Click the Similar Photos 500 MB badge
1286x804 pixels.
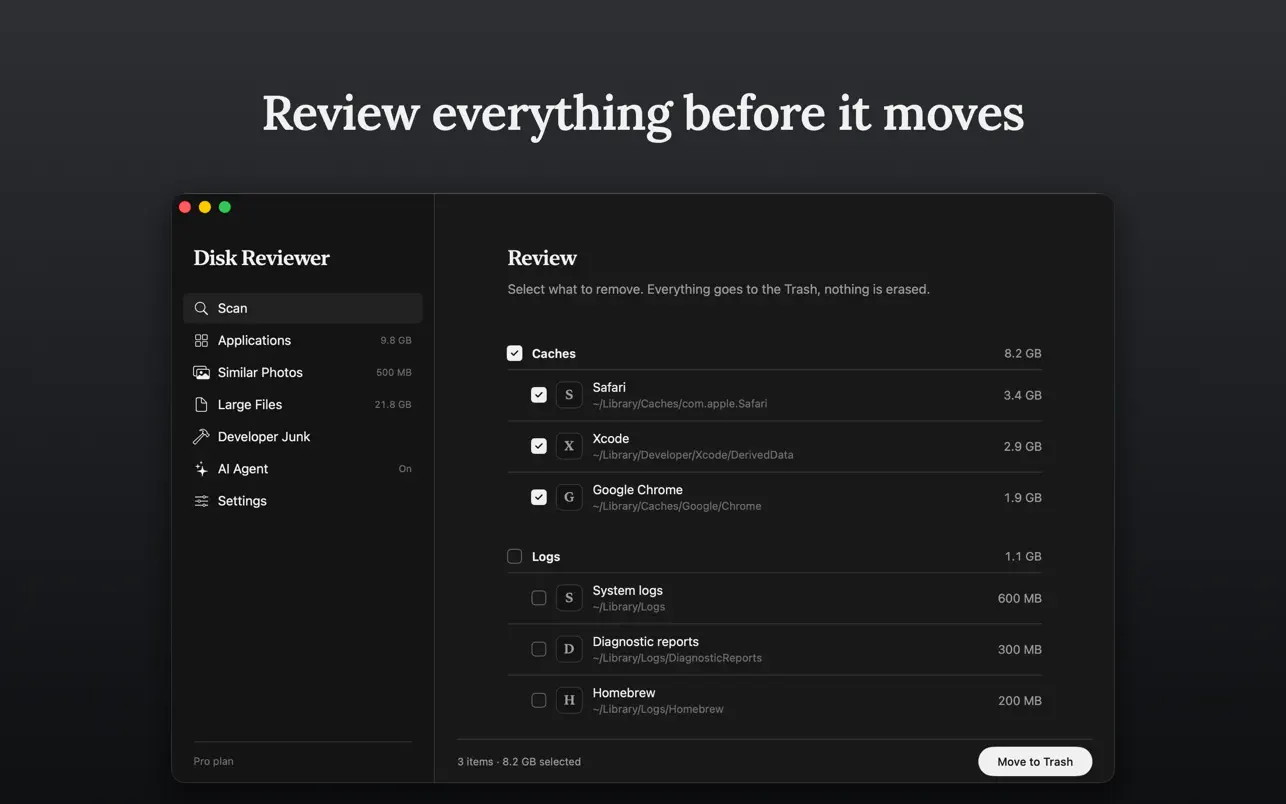click(x=394, y=372)
